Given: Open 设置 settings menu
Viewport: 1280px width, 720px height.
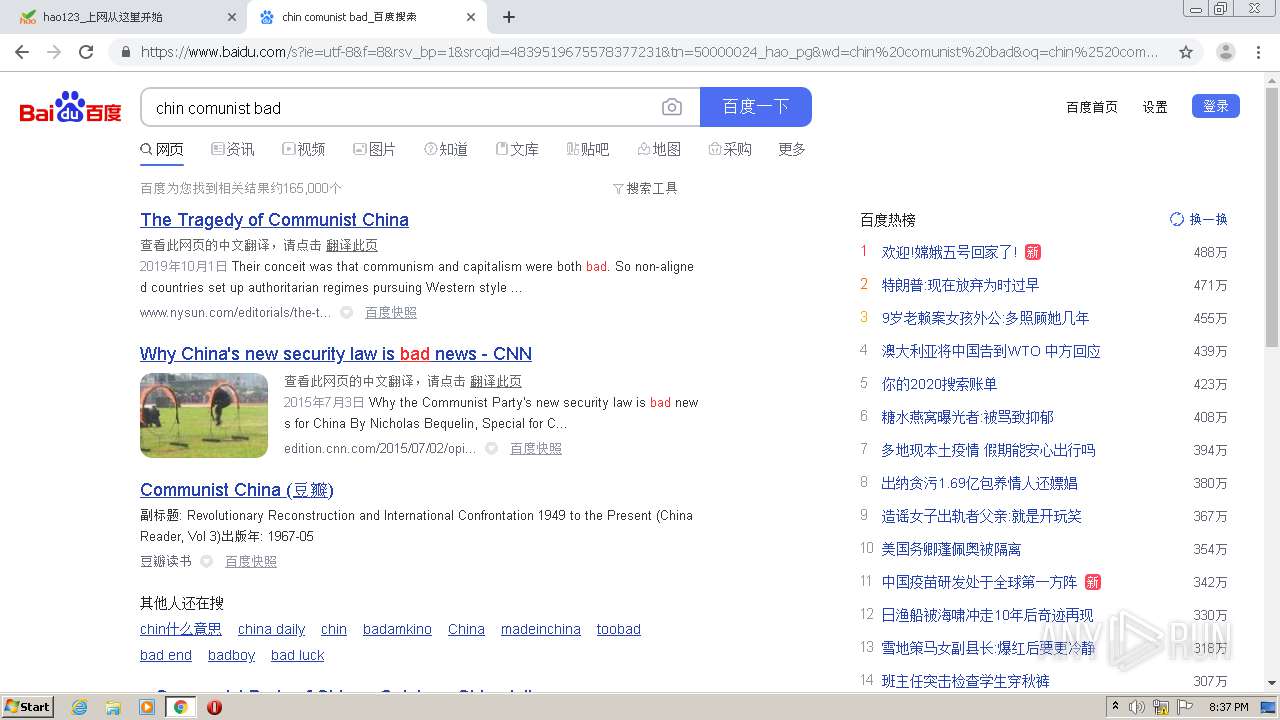Looking at the screenshot, I should pos(1155,107).
